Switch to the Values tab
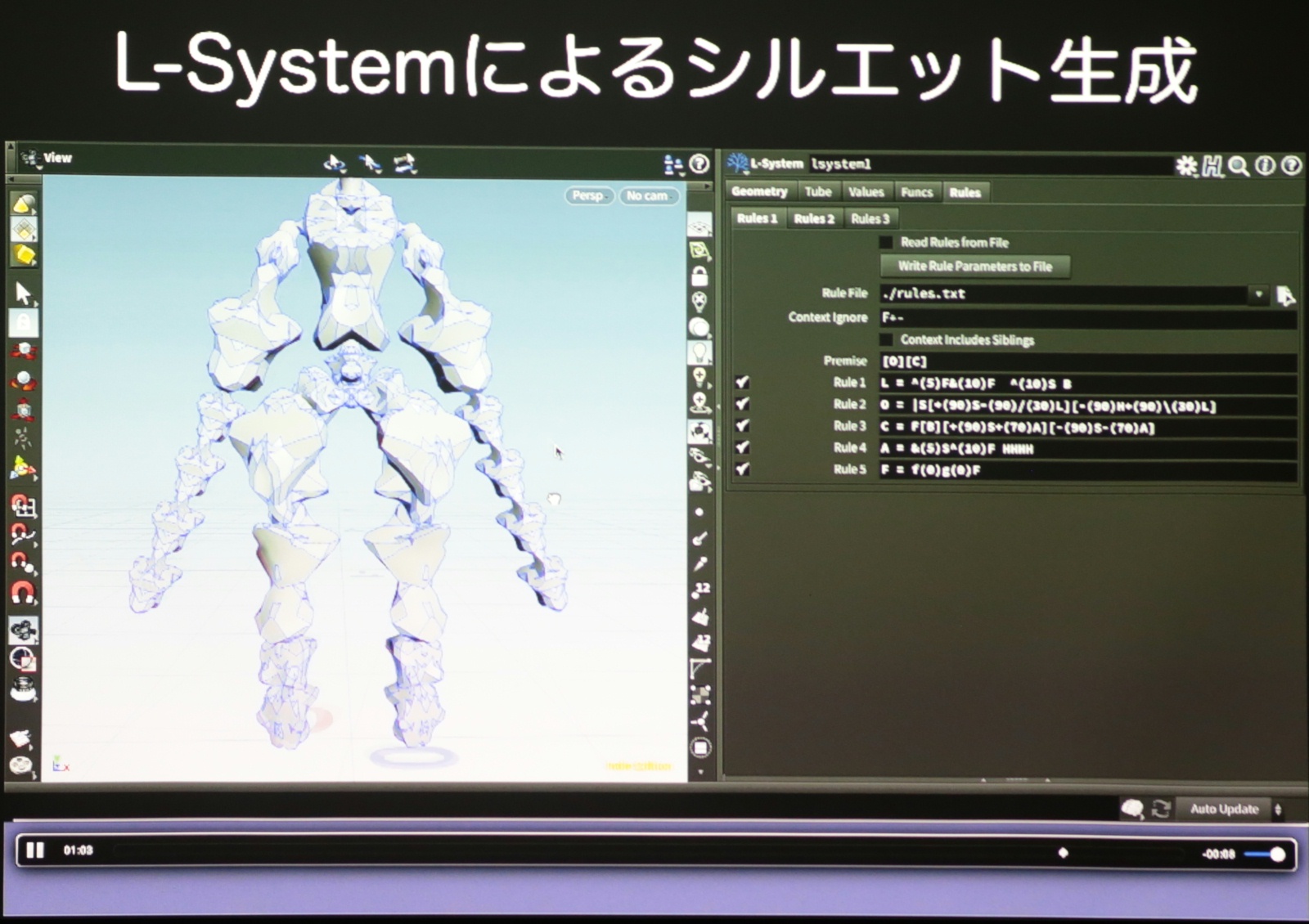This screenshot has height=924, width=1309. tap(866, 191)
